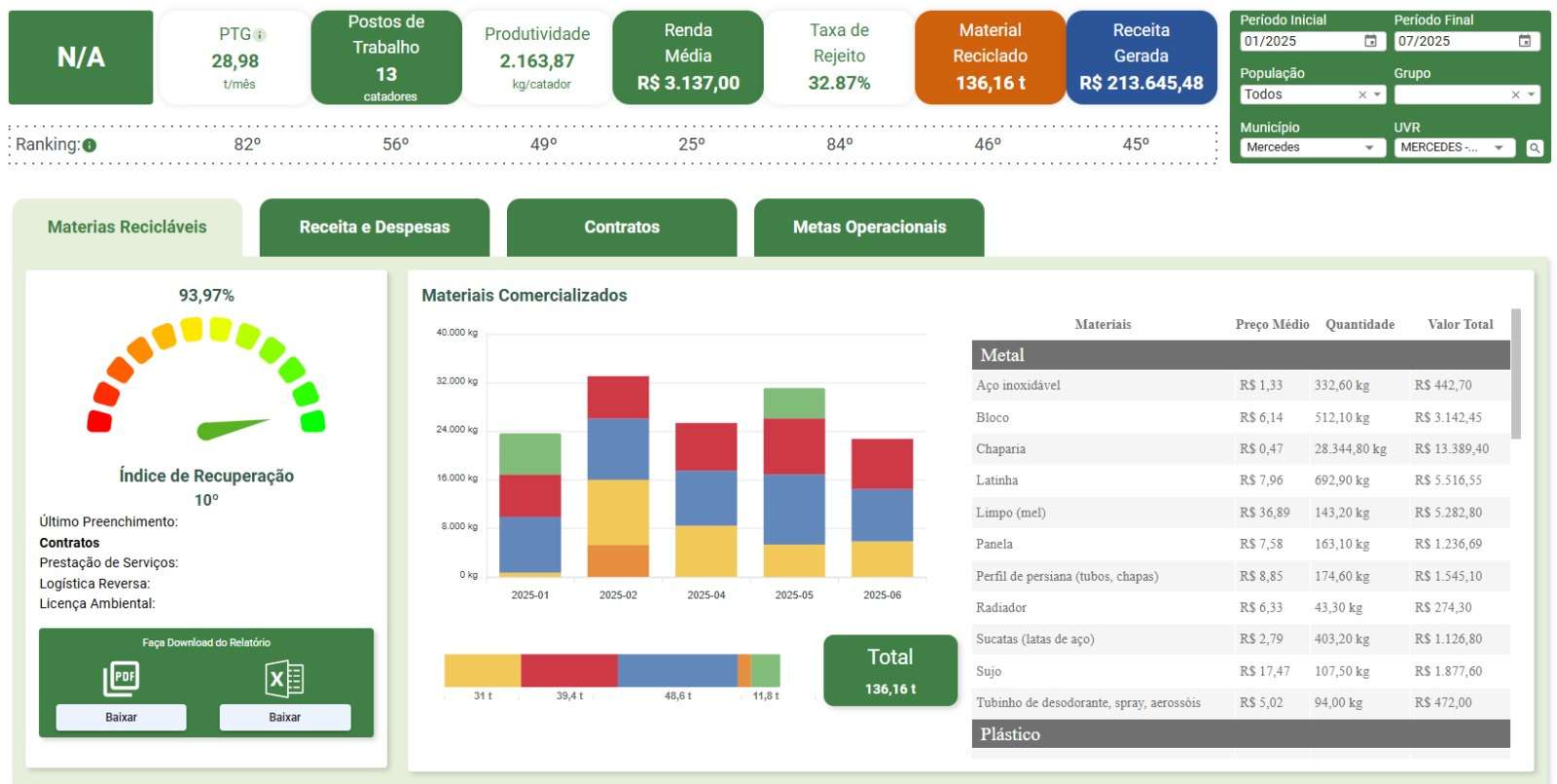
Task: Click the search magnifier icon beside UVR
Action: [x=1534, y=148]
